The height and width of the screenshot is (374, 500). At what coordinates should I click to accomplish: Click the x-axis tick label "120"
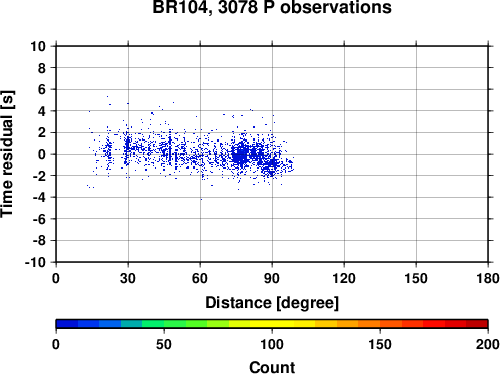click(344, 278)
